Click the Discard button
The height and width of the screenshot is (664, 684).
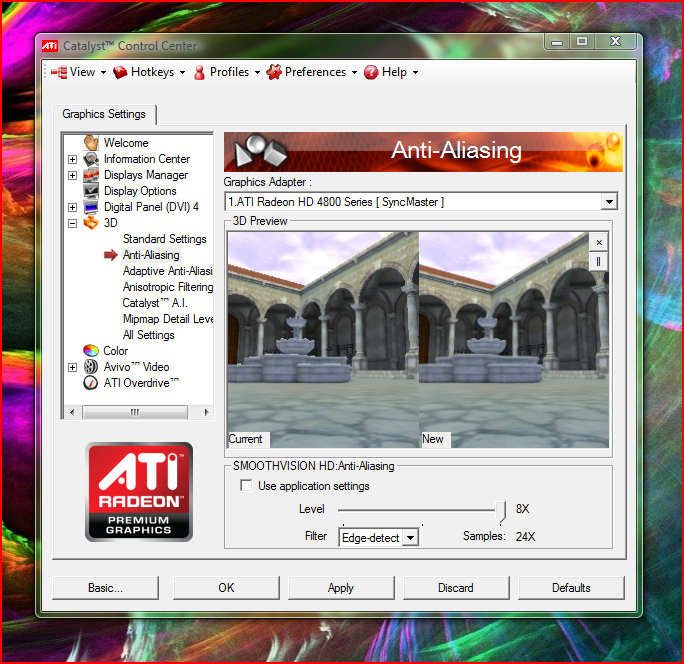click(x=456, y=588)
